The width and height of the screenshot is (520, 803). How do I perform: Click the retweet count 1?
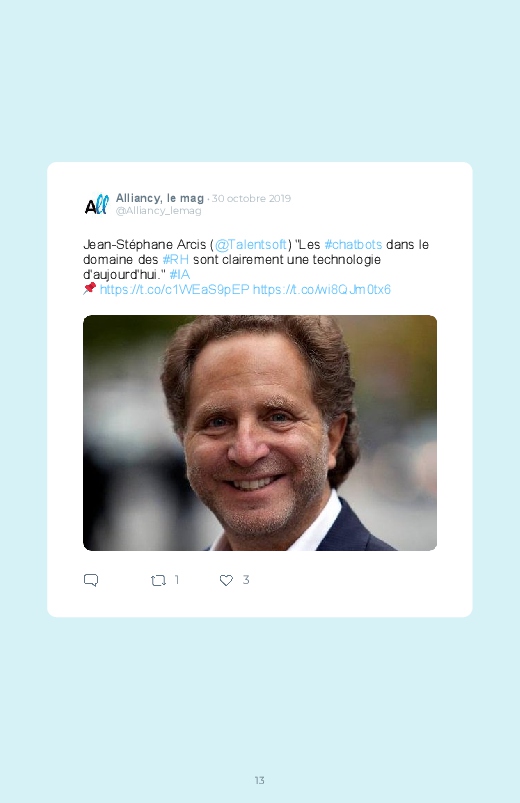click(x=177, y=580)
